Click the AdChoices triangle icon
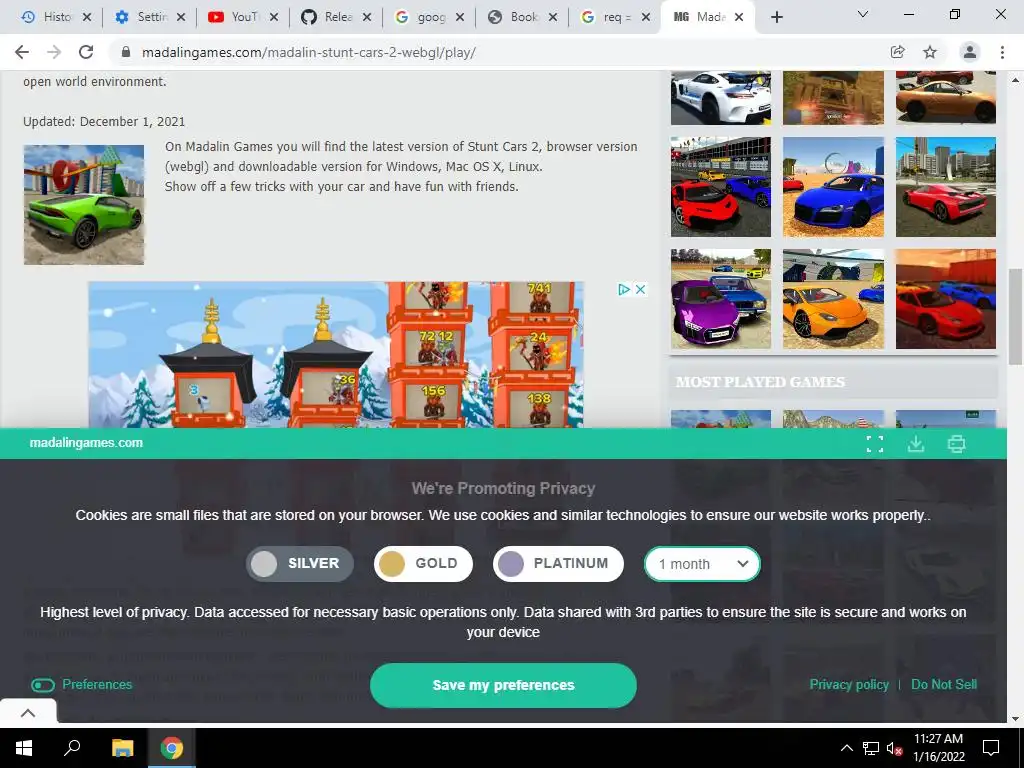The width and height of the screenshot is (1024, 768). click(x=624, y=289)
